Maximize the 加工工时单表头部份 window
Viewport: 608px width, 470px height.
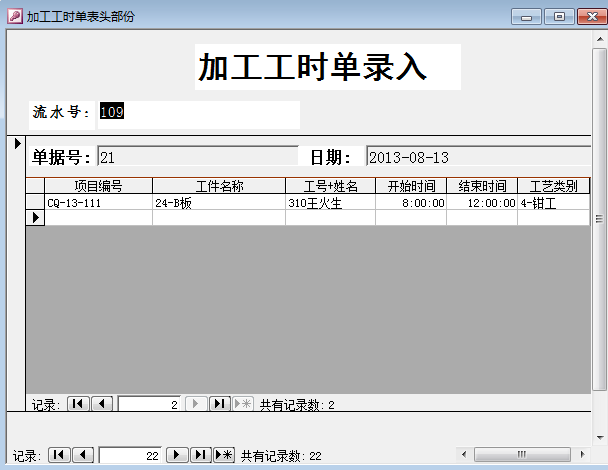tap(559, 17)
